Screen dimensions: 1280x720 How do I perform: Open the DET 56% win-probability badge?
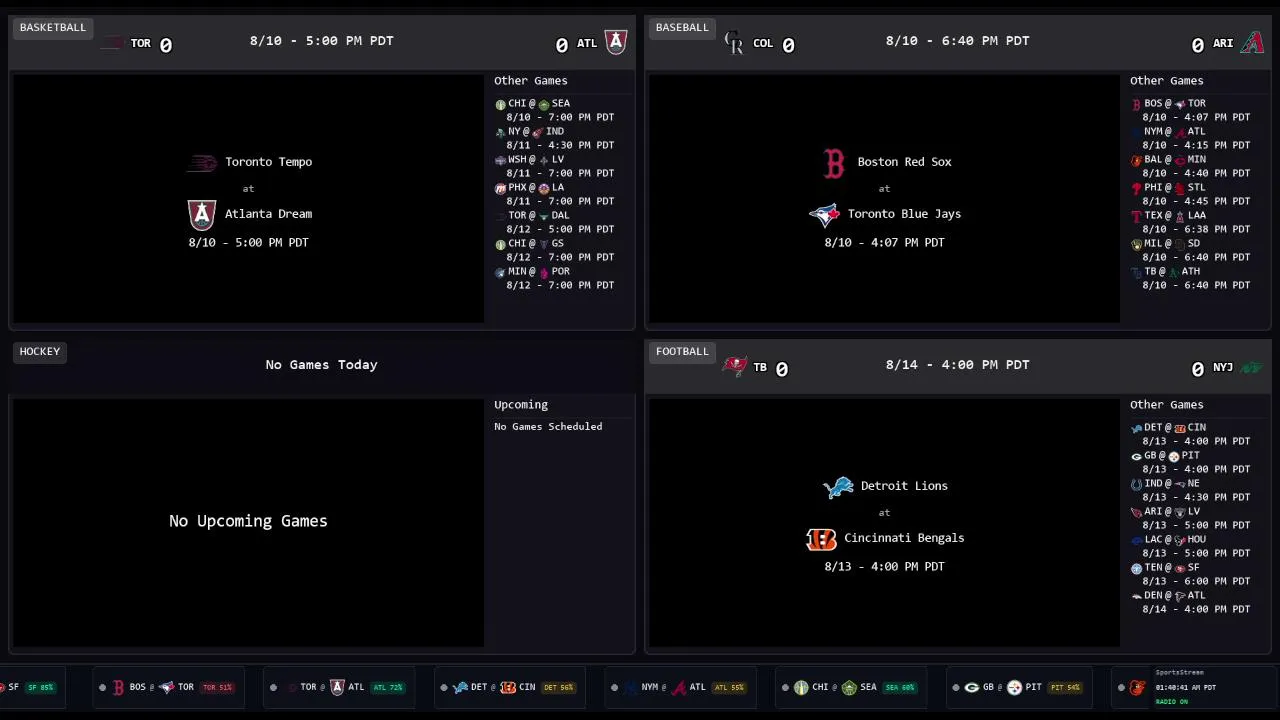coord(558,688)
